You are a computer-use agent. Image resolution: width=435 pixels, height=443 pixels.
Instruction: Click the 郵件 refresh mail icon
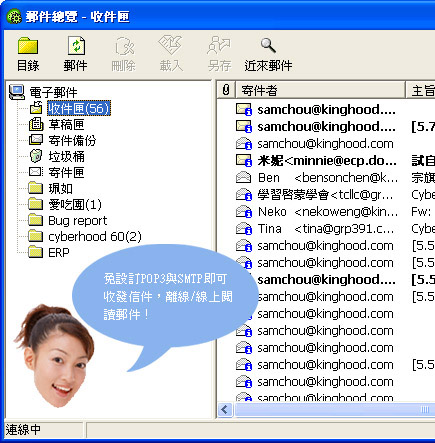pyautogui.click(x=76, y=46)
